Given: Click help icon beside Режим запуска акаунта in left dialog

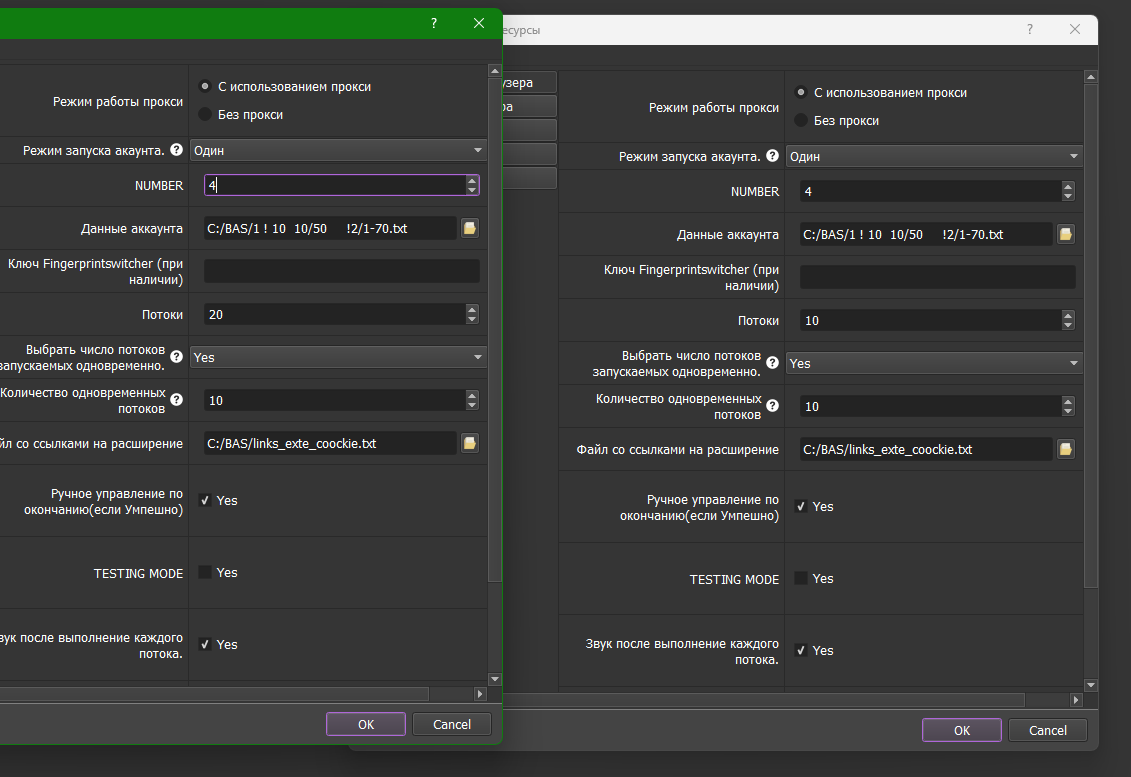Looking at the screenshot, I should [x=176, y=150].
